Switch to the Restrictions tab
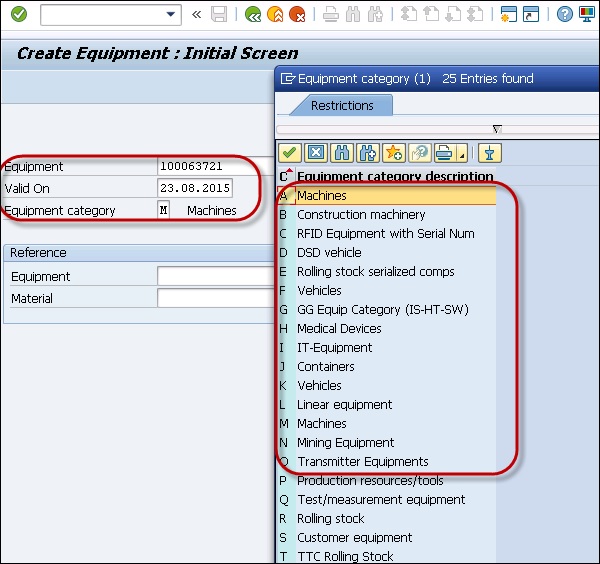This screenshot has height=564, width=600. click(342, 105)
